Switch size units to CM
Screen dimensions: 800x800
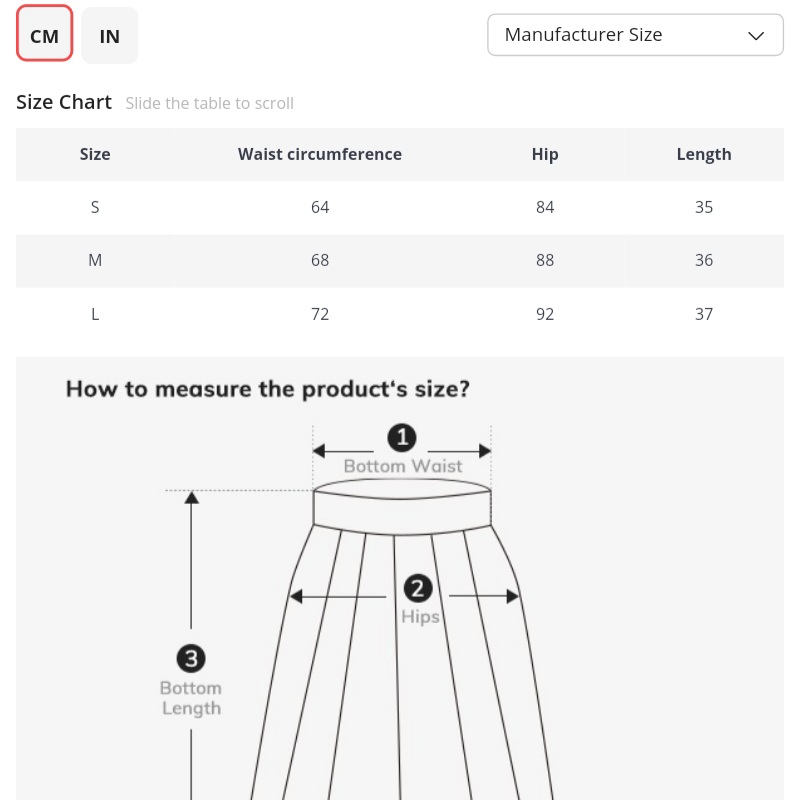point(45,36)
